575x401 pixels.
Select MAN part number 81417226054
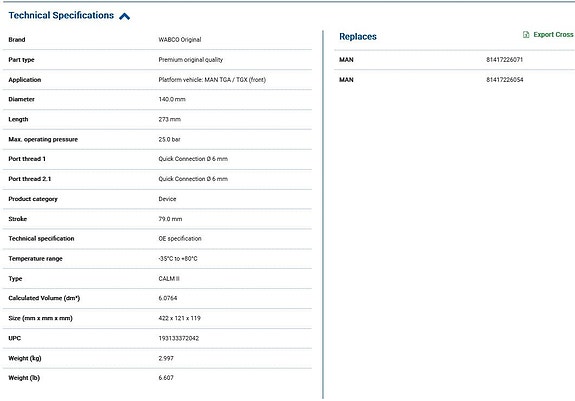(505, 80)
